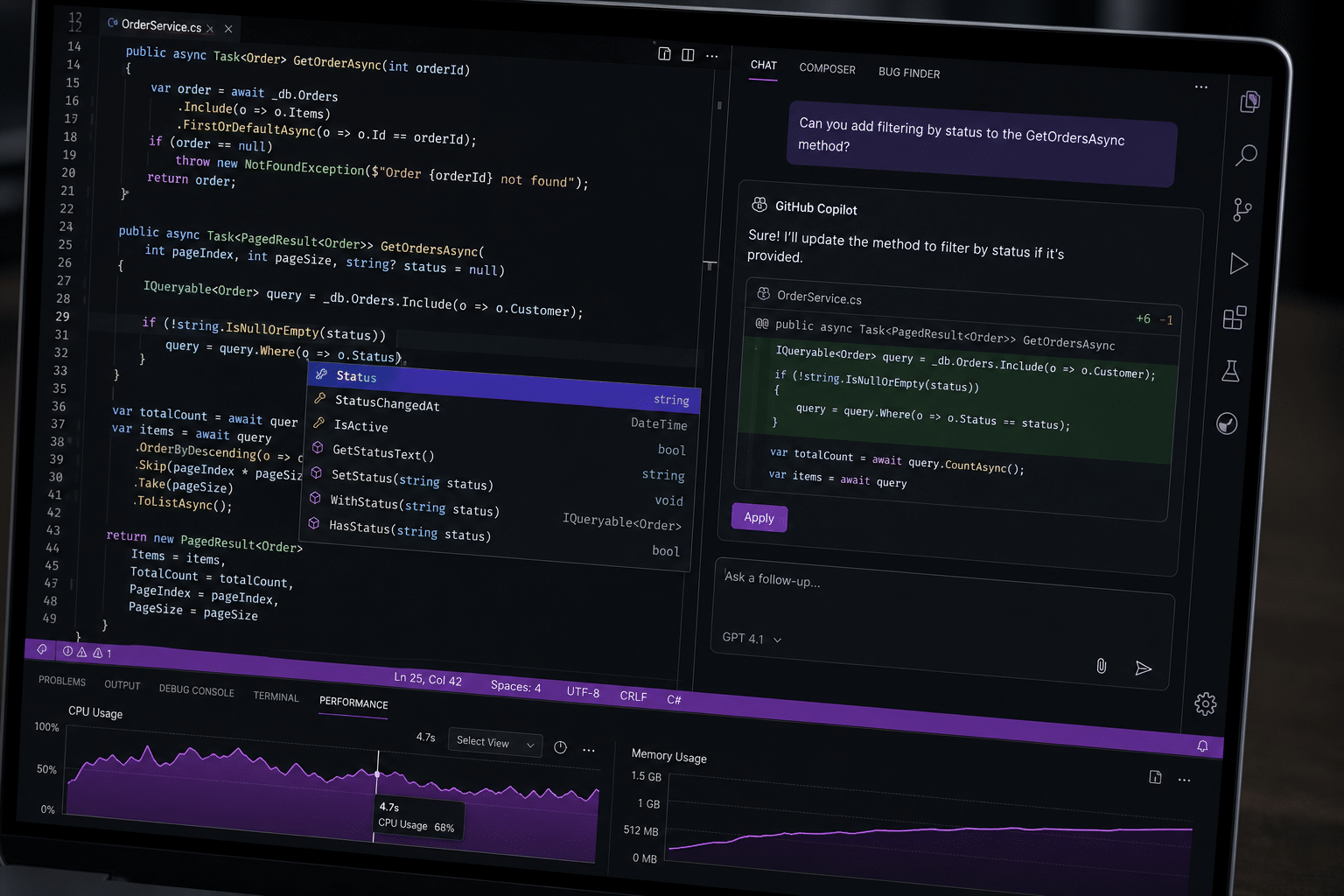Click the CPU chart time cursor marker

click(377, 774)
